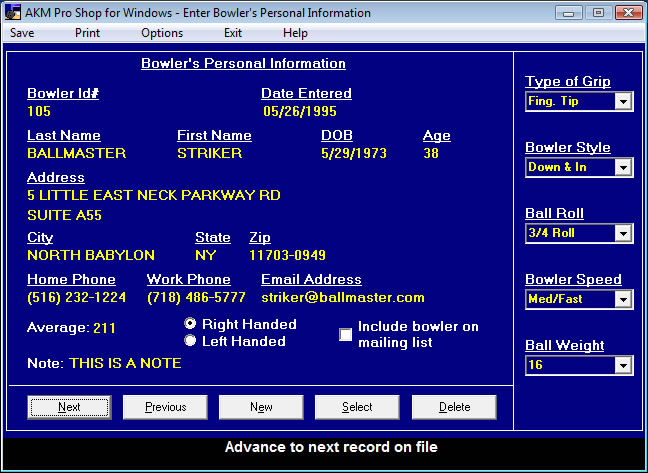The height and width of the screenshot is (473, 648).
Task: Expand the Ball Weight dropdown
Action: click(623, 365)
